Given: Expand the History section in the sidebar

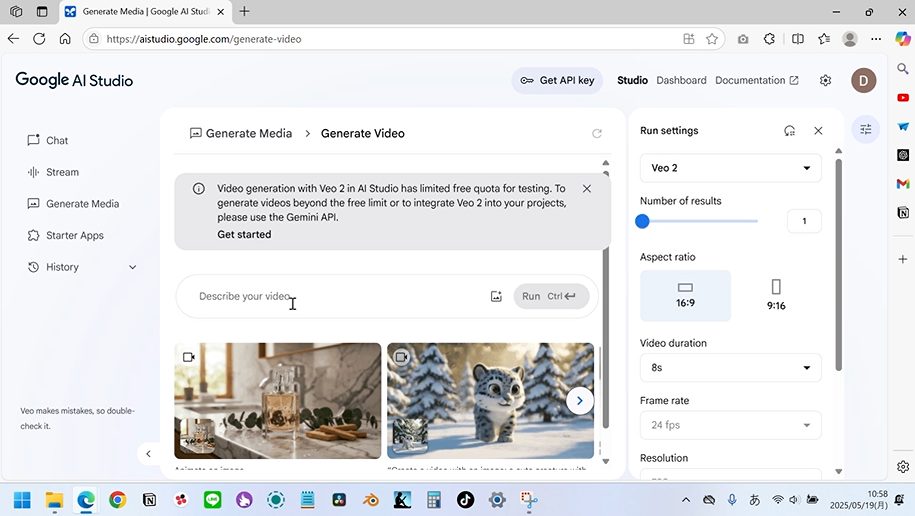Looking at the screenshot, I should (x=132, y=268).
